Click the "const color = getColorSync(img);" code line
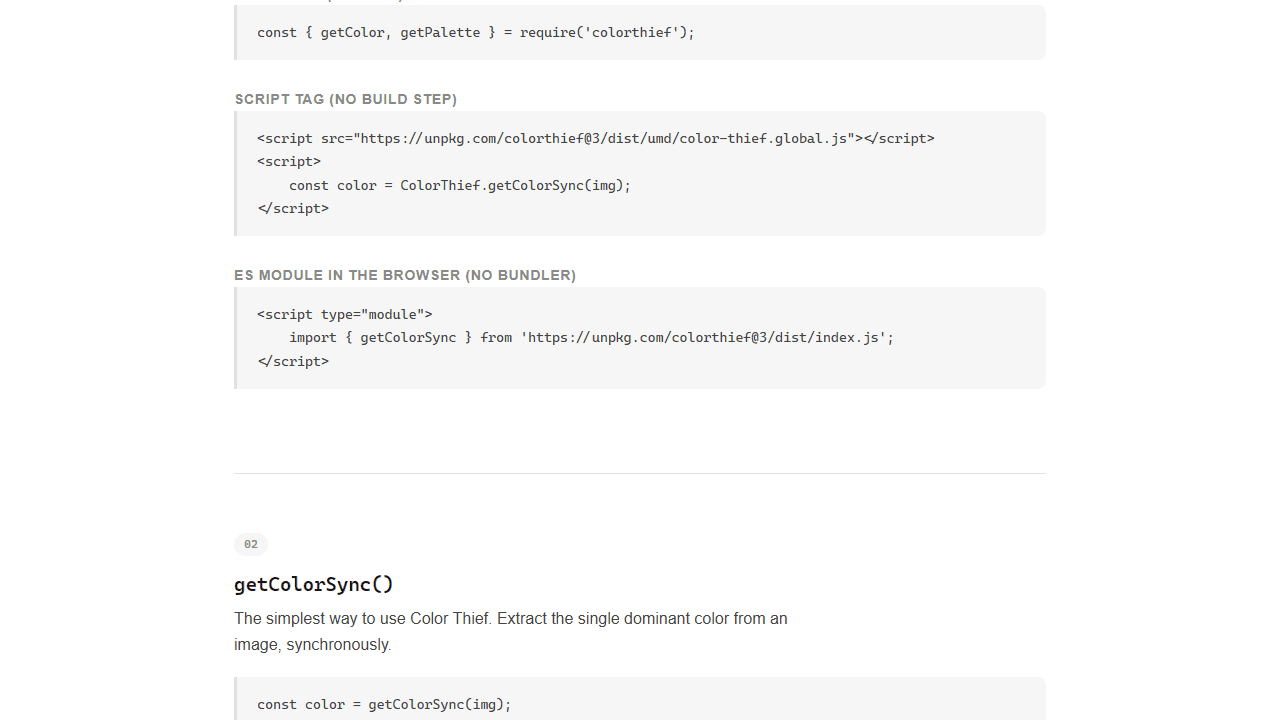 tap(384, 704)
